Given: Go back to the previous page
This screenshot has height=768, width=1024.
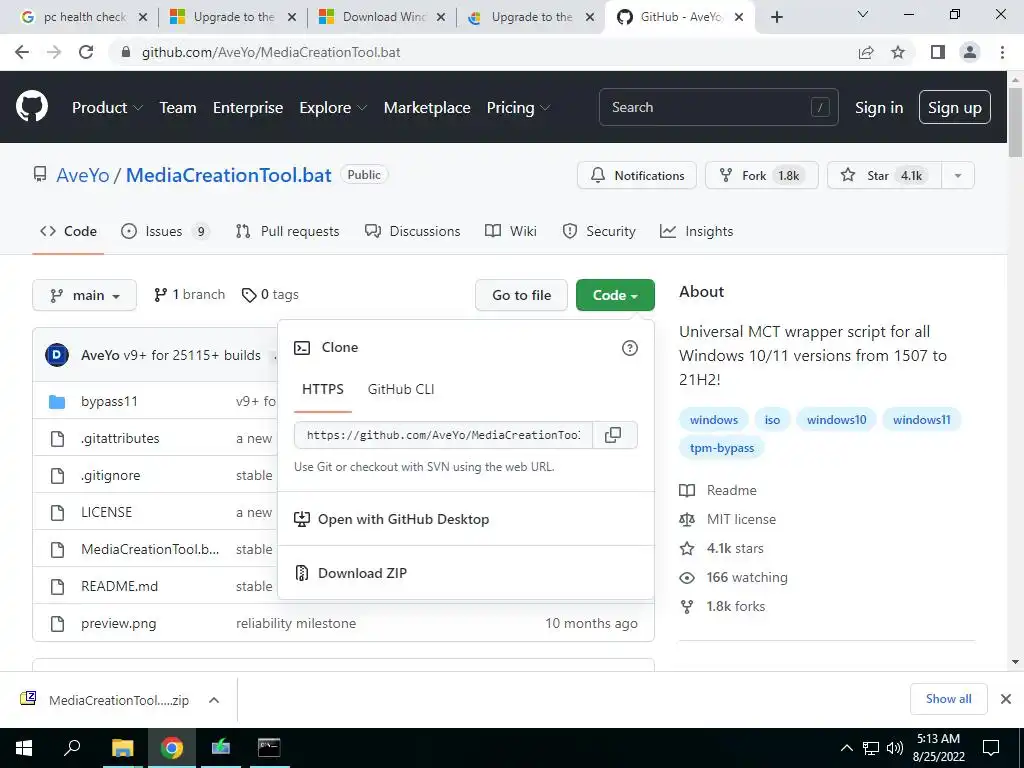Looking at the screenshot, I should [22, 52].
